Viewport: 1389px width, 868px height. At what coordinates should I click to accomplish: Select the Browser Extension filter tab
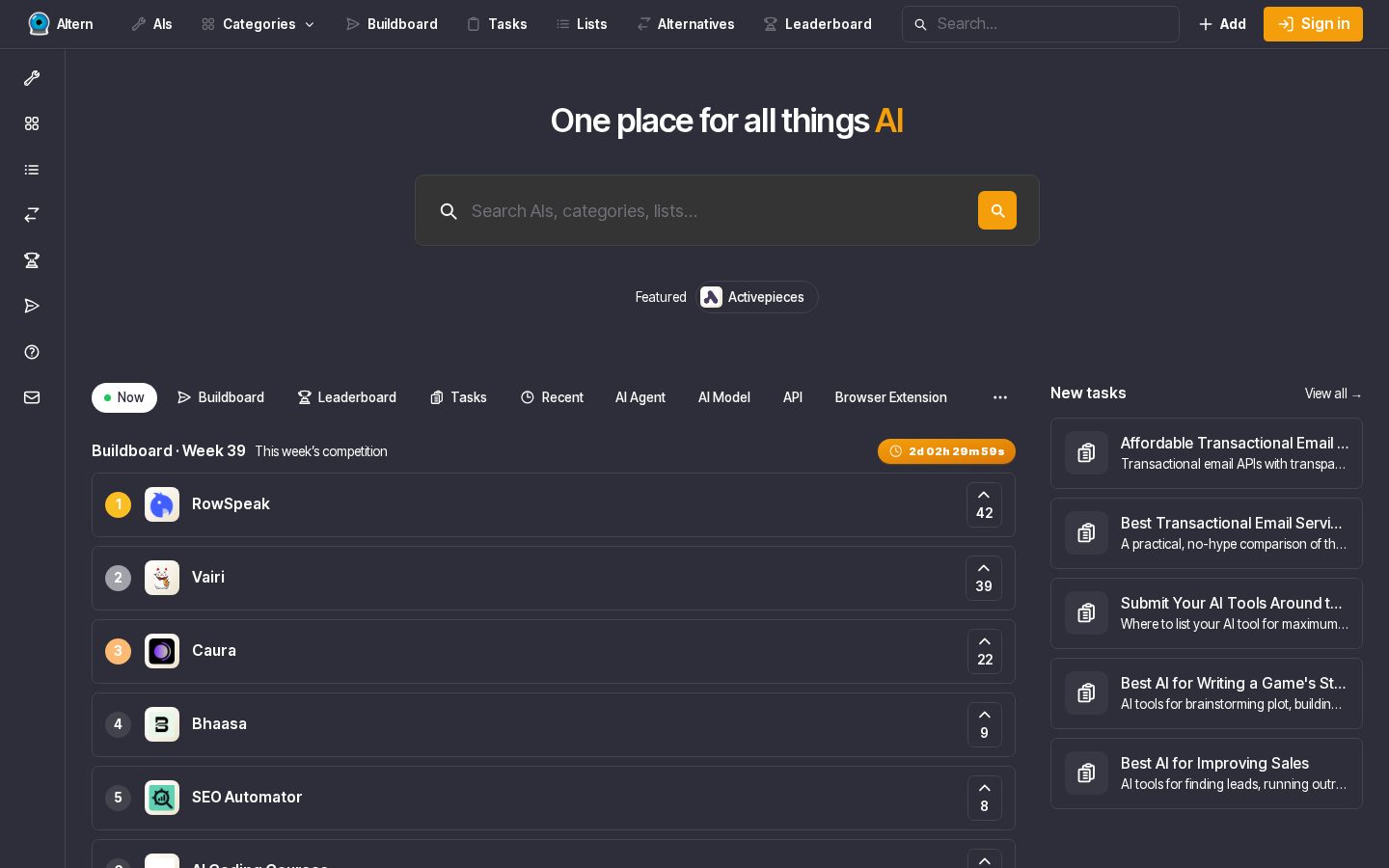point(891,397)
